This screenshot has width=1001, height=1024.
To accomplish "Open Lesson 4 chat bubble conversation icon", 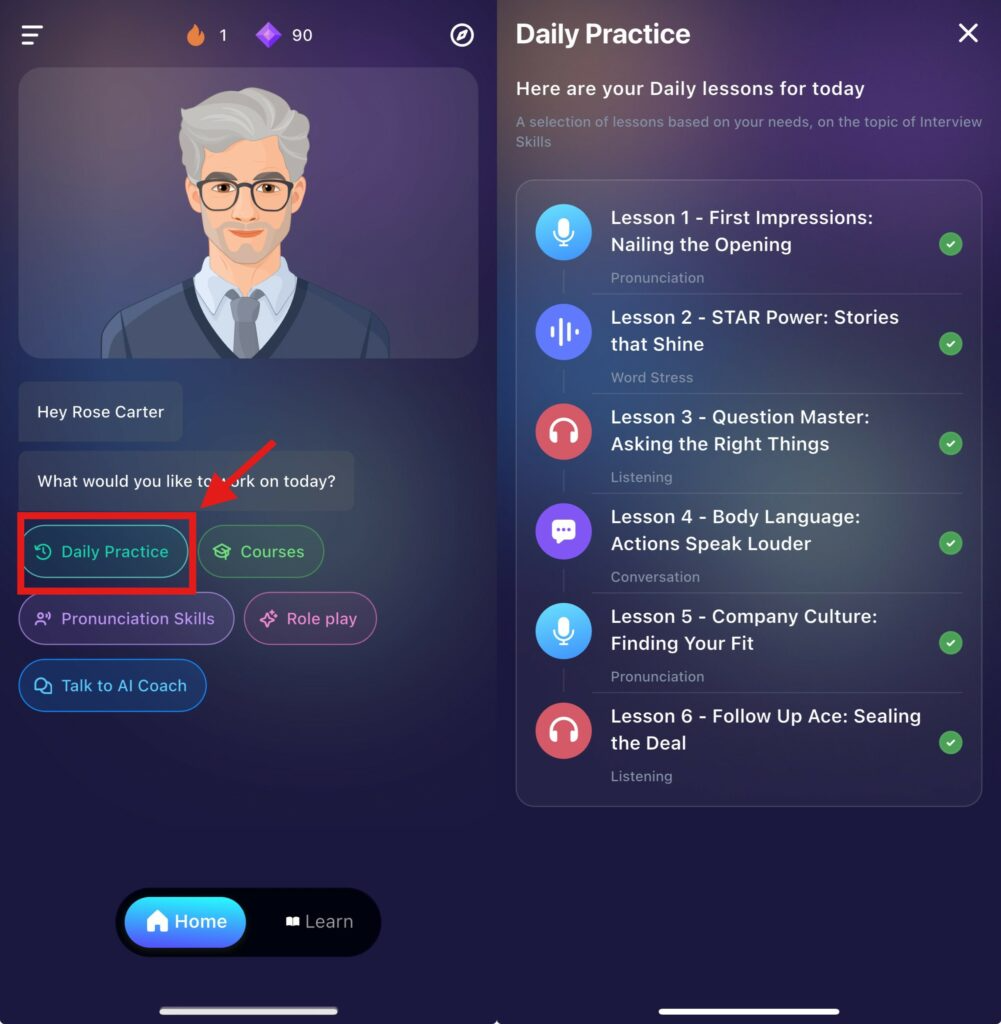I will tap(564, 531).
